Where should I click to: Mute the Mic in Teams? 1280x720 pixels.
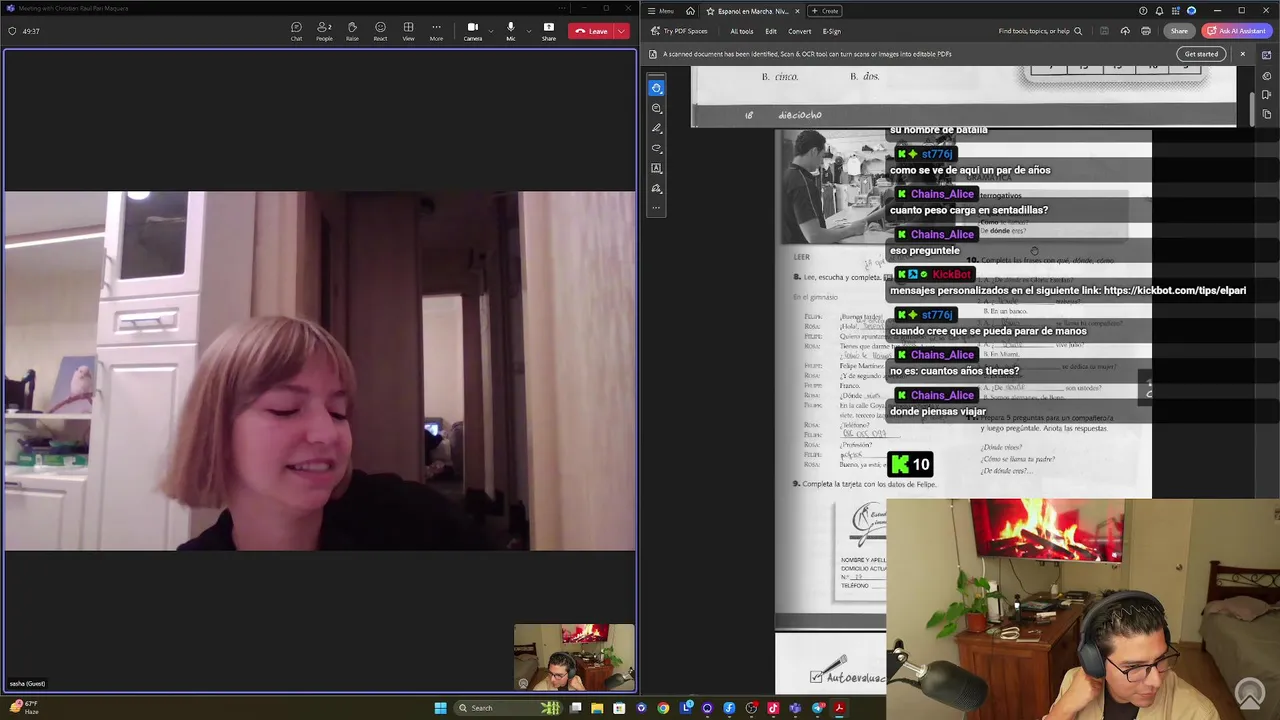[x=510, y=31]
